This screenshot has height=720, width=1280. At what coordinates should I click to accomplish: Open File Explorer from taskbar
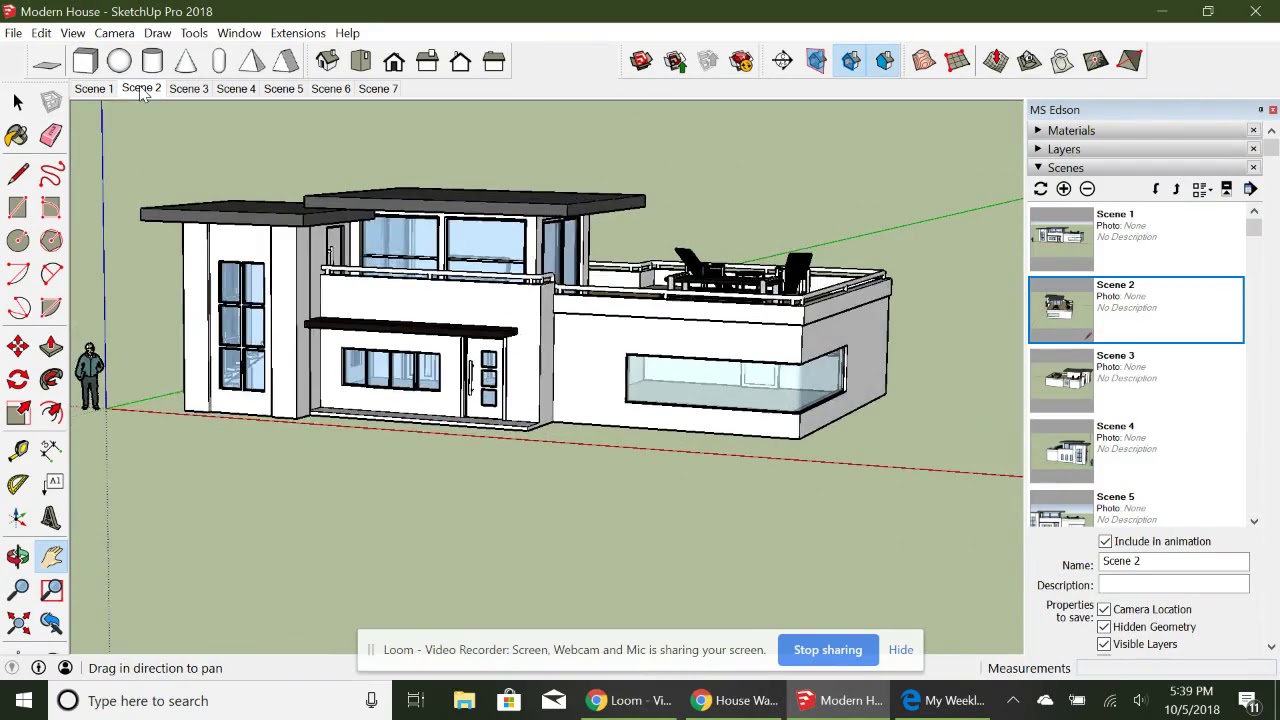(464, 701)
